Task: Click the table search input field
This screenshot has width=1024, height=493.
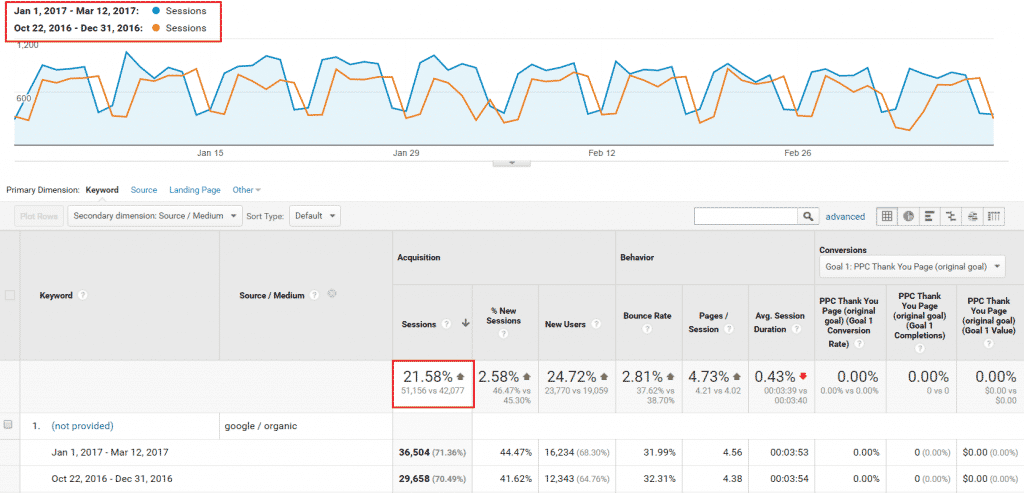Action: click(x=746, y=216)
